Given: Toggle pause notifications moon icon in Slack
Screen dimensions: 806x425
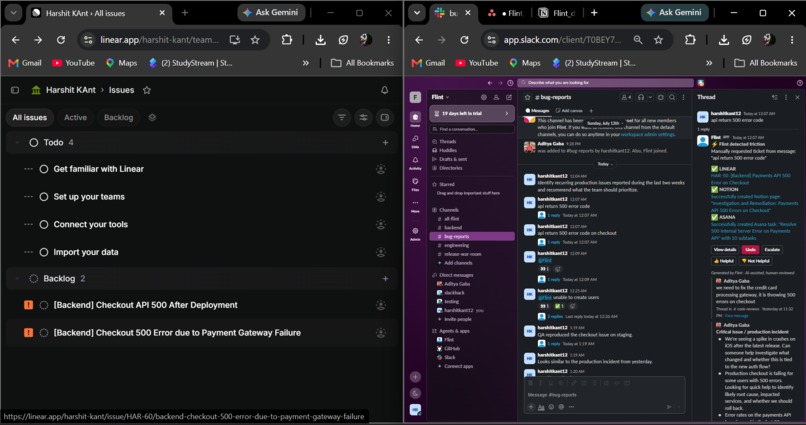Looking at the screenshot, I should [415, 393].
